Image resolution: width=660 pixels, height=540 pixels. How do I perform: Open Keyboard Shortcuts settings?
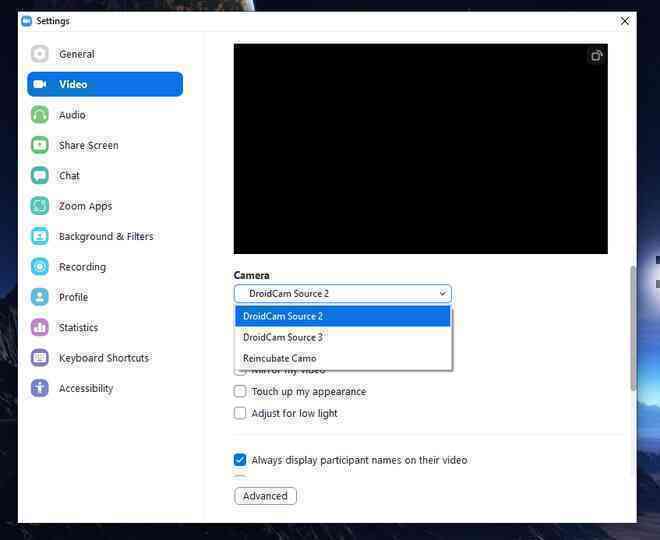click(105, 358)
